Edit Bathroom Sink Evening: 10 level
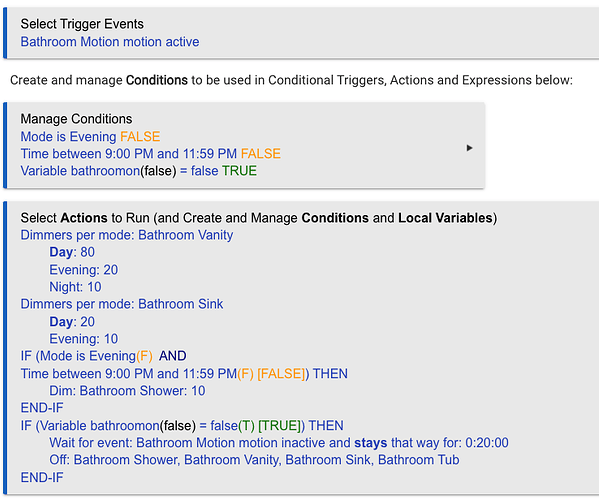The height and width of the screenshot is (500, 599). [84, 339]
